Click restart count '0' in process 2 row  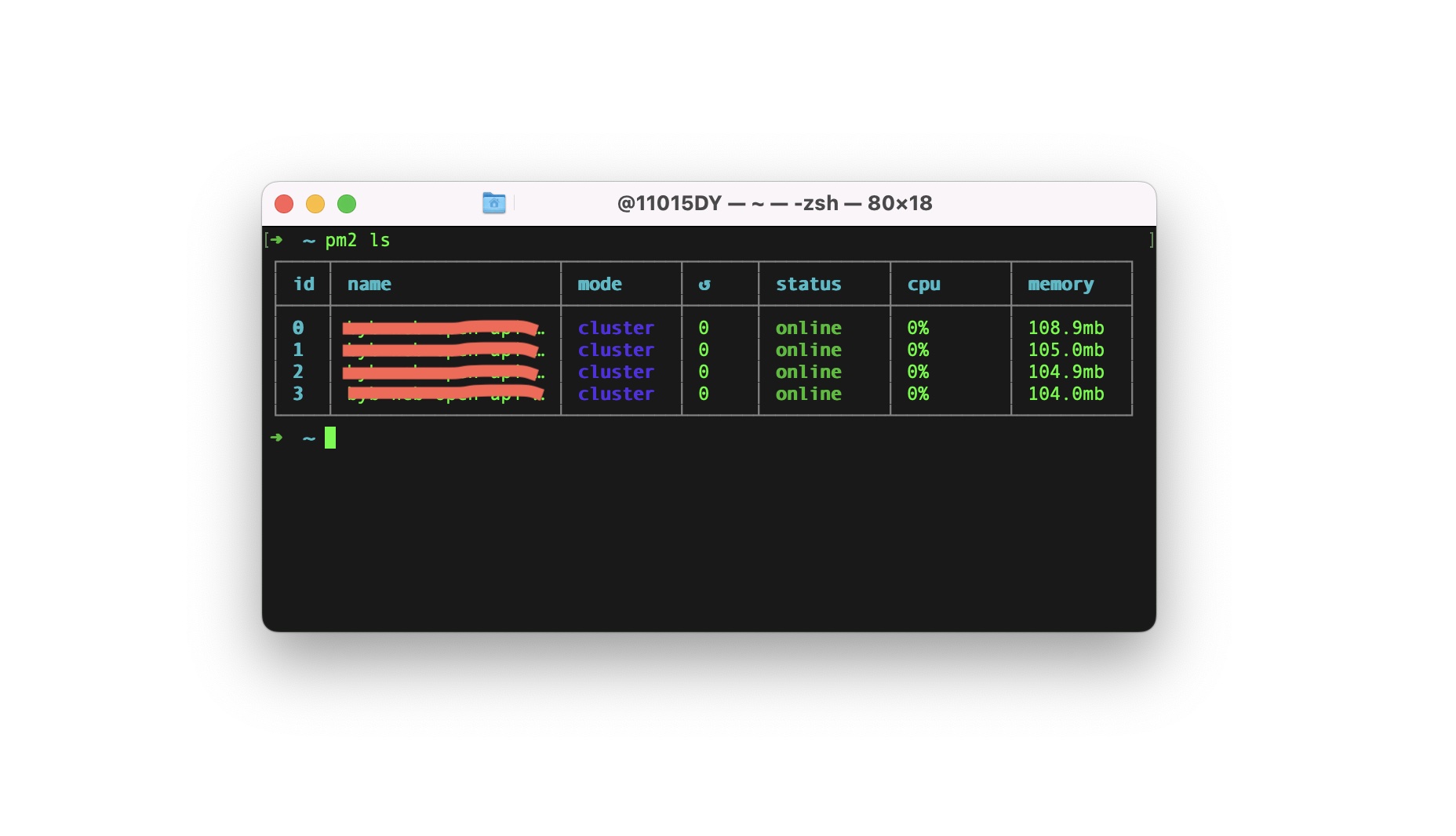704,372
